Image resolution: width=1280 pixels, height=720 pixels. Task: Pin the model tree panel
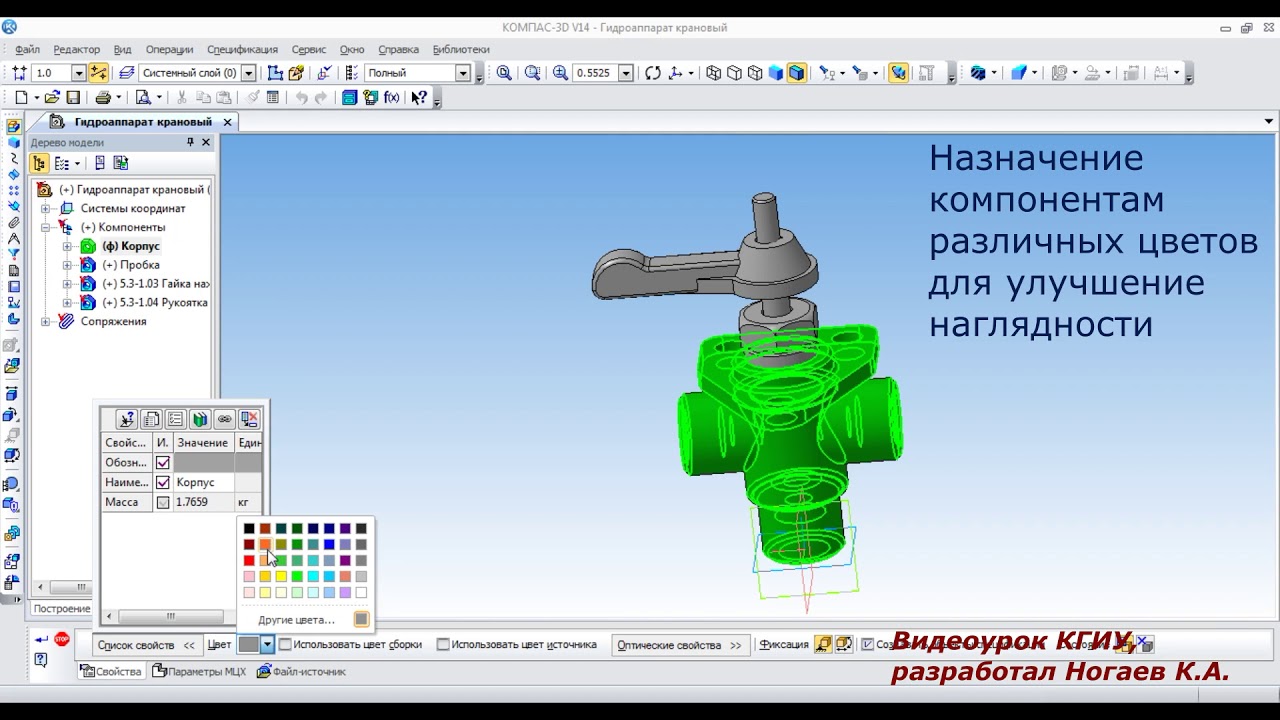190,142
